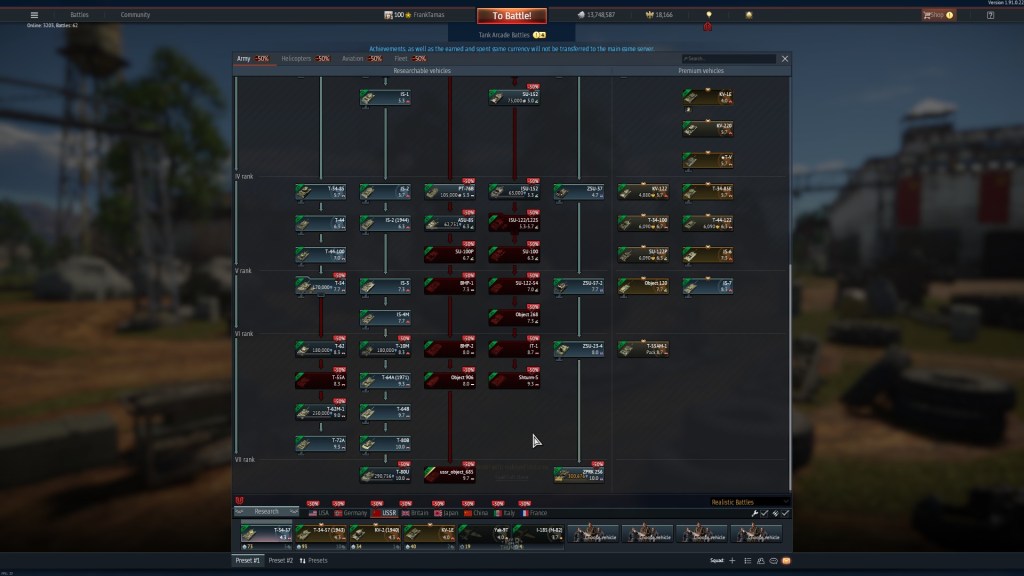Click the squad add plus icon
Viewport: 1024px width, 576px height.
click(x=732, y=561)
